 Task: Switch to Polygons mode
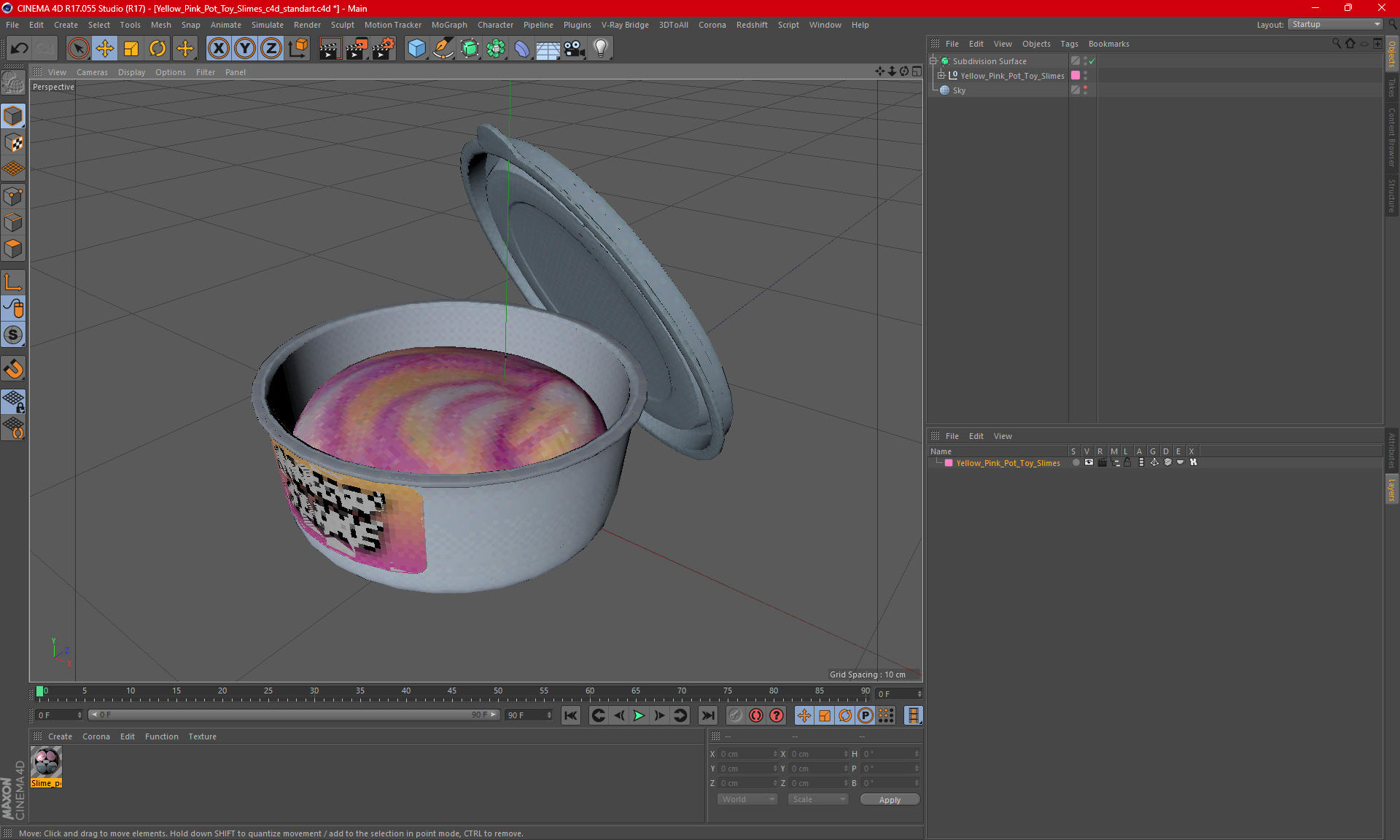(x=13, y=249)
